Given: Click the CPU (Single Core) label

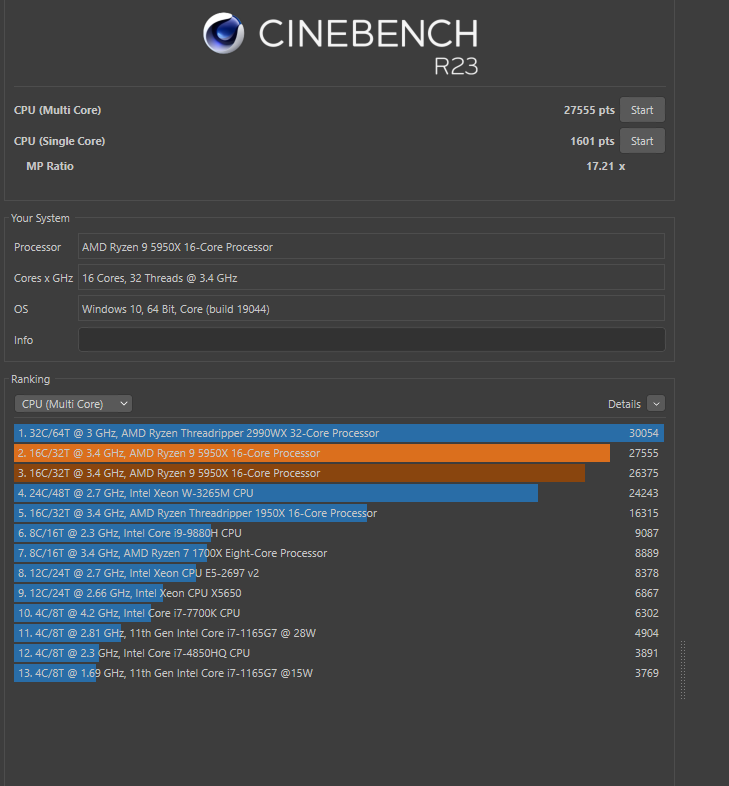Looking at the screenshot, I should coord(60,141).
